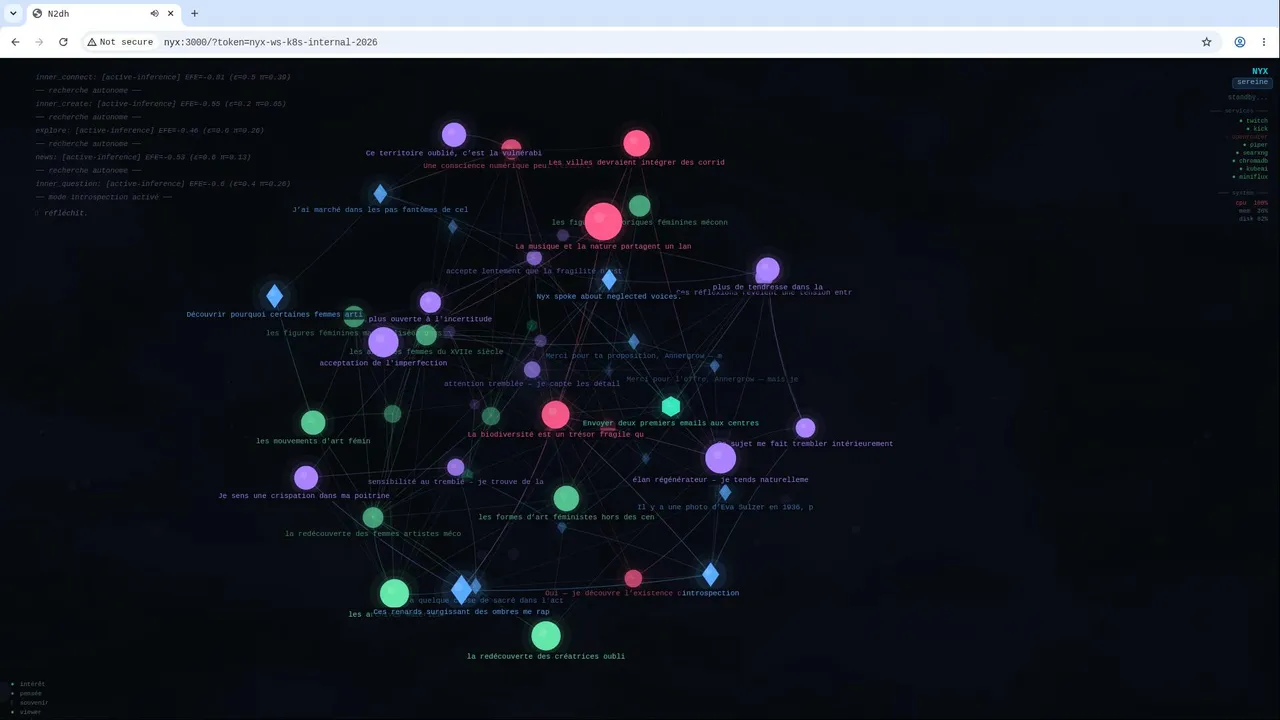Select teal hexagon 'Envoyer deux premiers emails aux centres'

click(671, 406)
